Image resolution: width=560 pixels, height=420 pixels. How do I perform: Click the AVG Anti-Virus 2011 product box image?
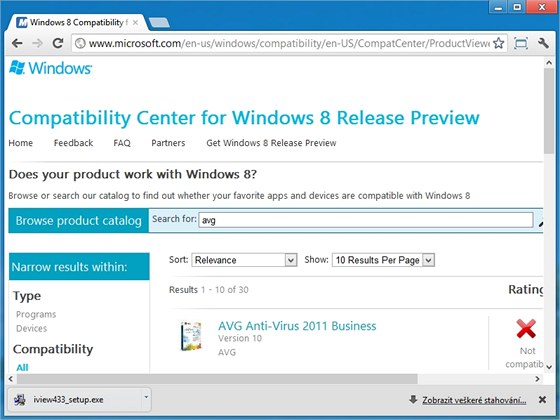click(x=191, y=336)
